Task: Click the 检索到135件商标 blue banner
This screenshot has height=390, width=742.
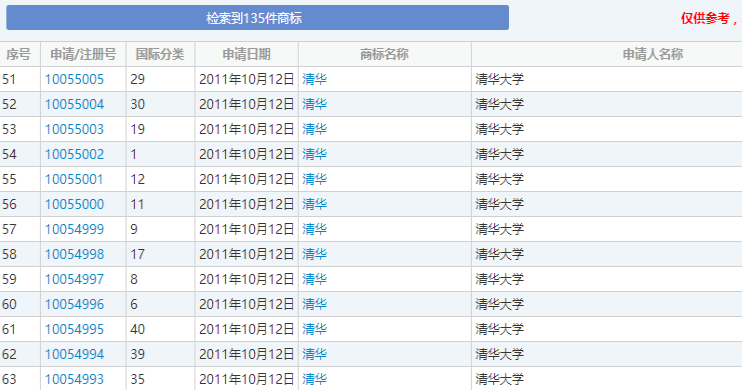Action: point(257,18)
